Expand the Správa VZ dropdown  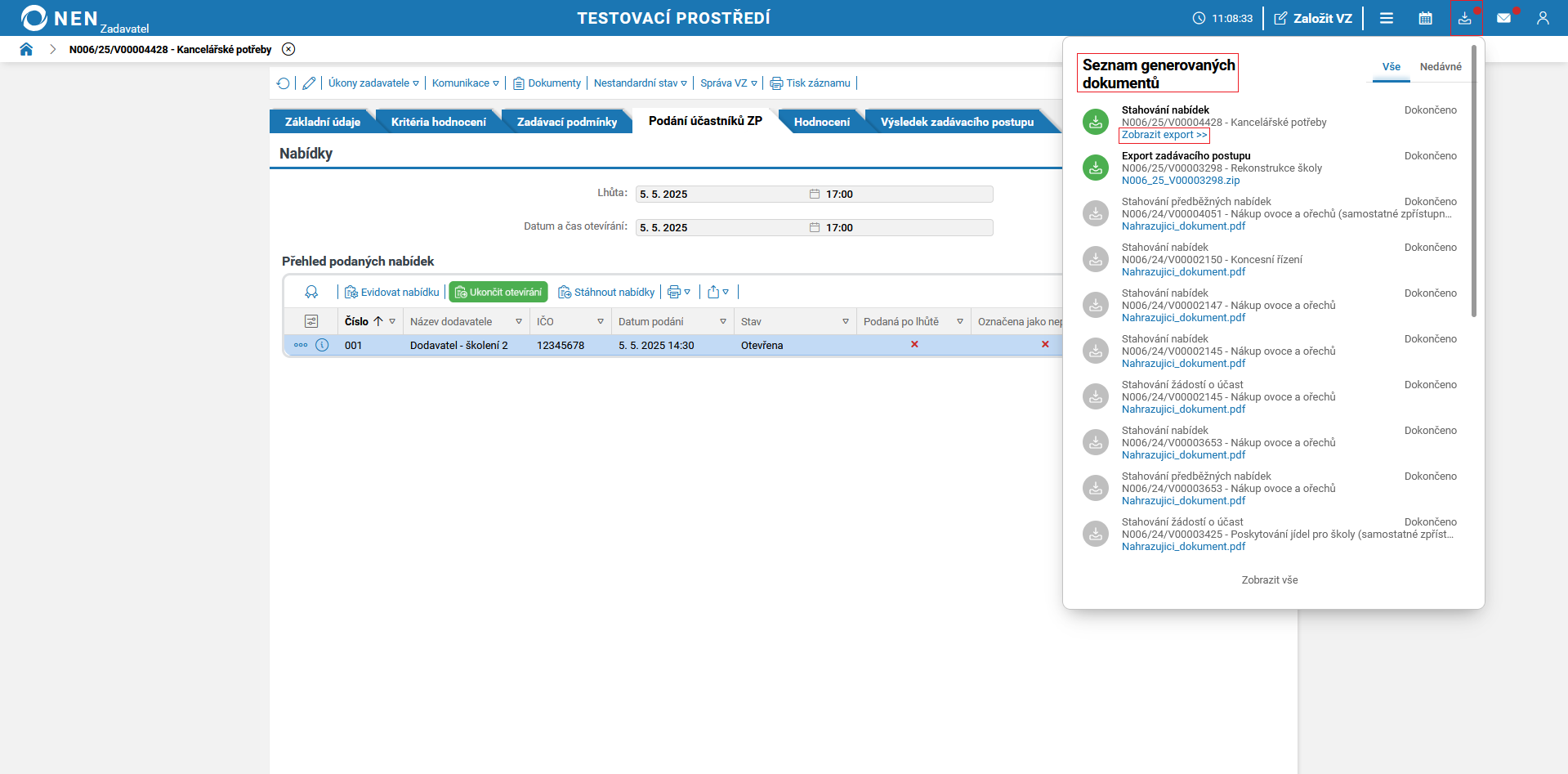tap(728, 83)
